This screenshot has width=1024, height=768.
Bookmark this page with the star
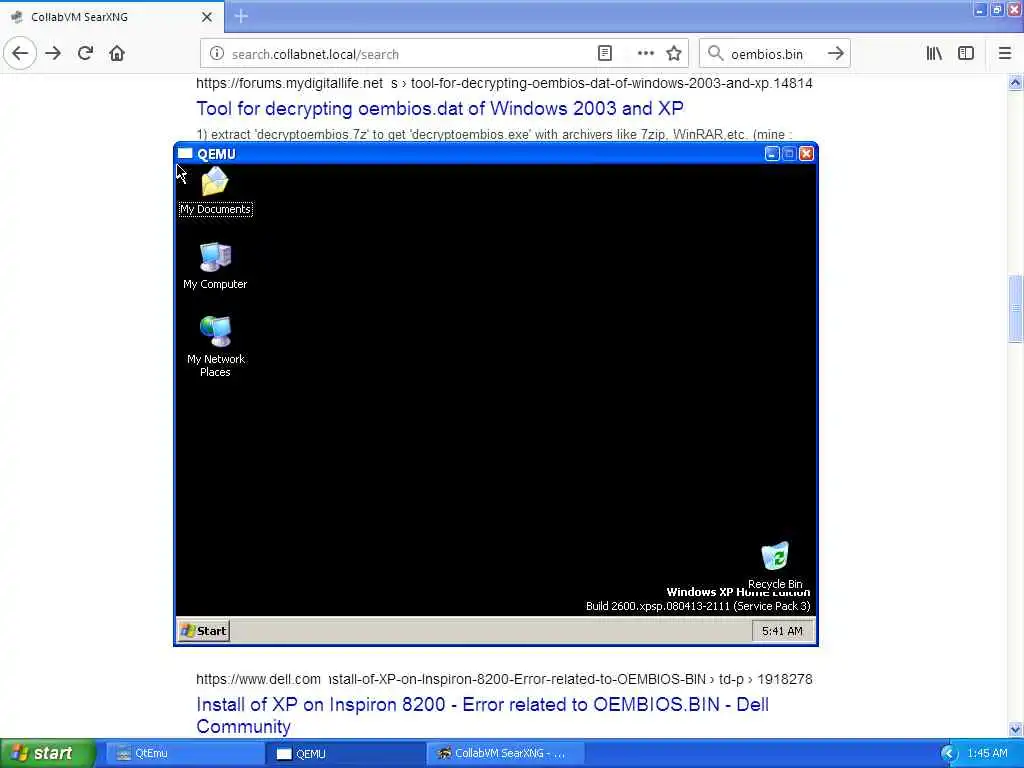tap(674, 54)
